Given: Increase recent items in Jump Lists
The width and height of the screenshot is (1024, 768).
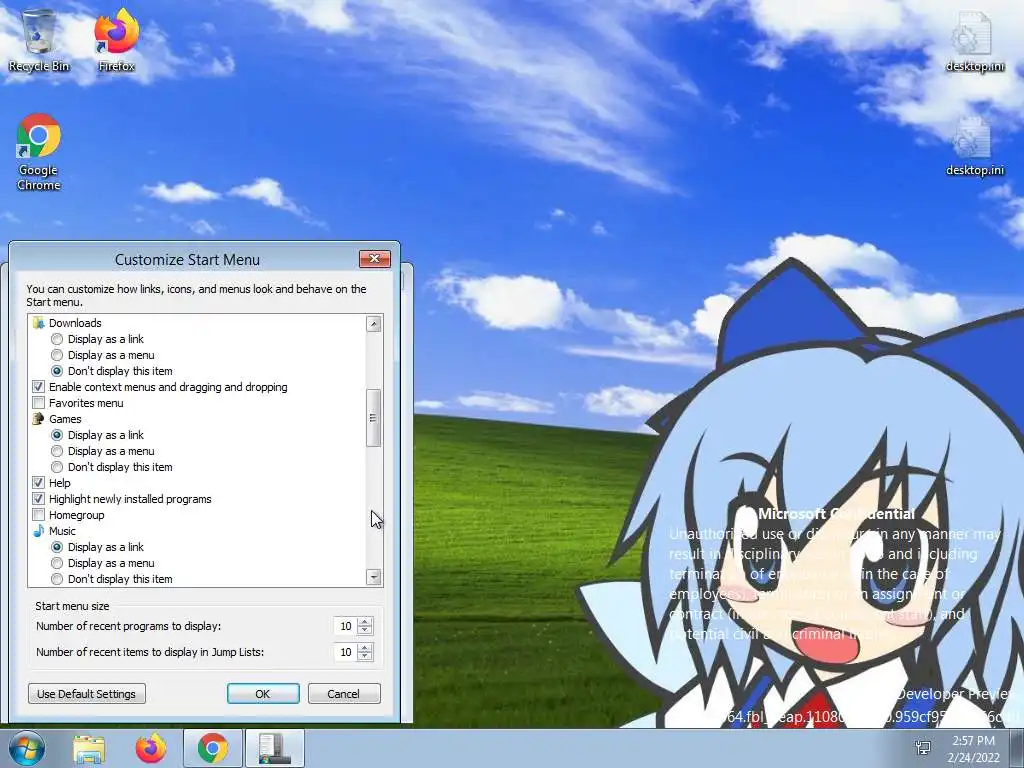Looking at the screenshot, I should 365,648.
